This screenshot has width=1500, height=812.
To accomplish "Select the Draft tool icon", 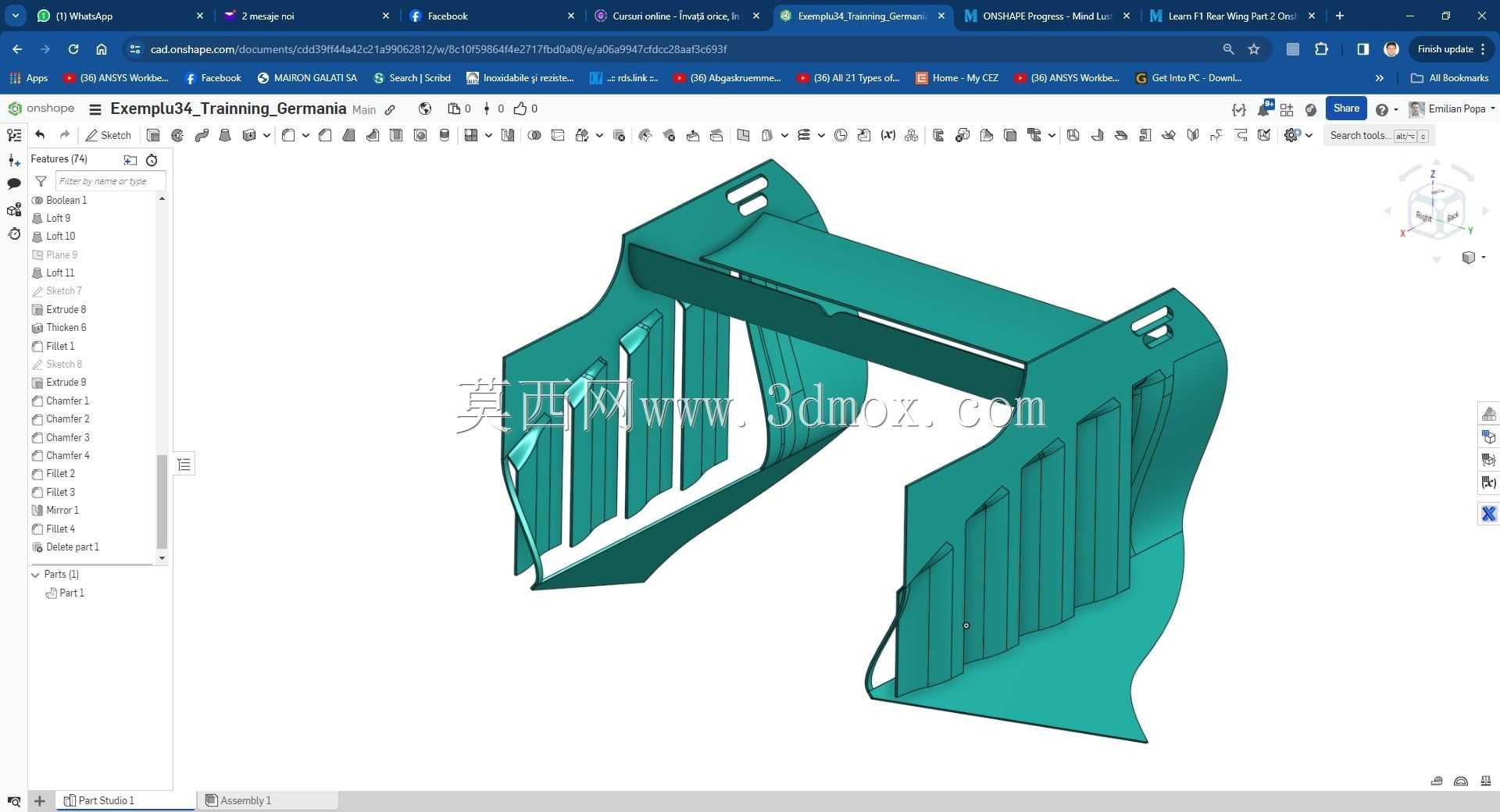I will pyautogui.click(x=349, y=135).
